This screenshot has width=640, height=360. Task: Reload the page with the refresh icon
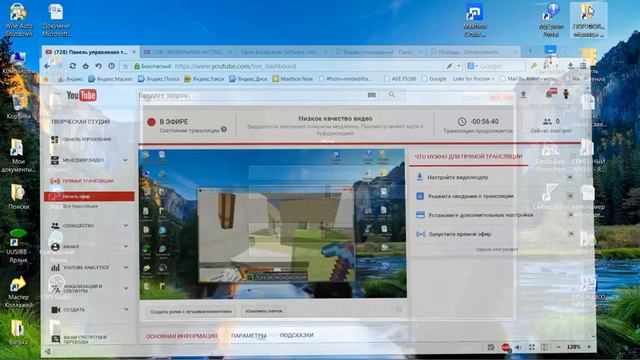click(x=73, y=66)
